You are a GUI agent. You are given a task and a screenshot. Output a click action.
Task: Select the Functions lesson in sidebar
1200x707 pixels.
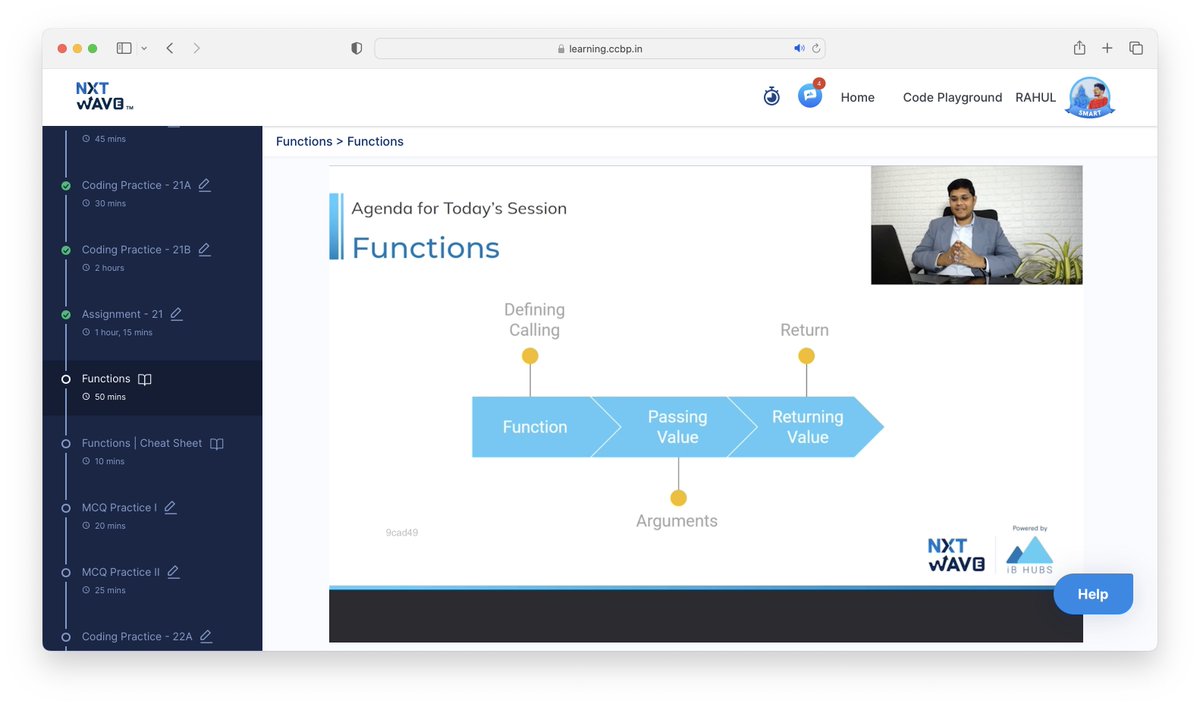tap(106, 379)
